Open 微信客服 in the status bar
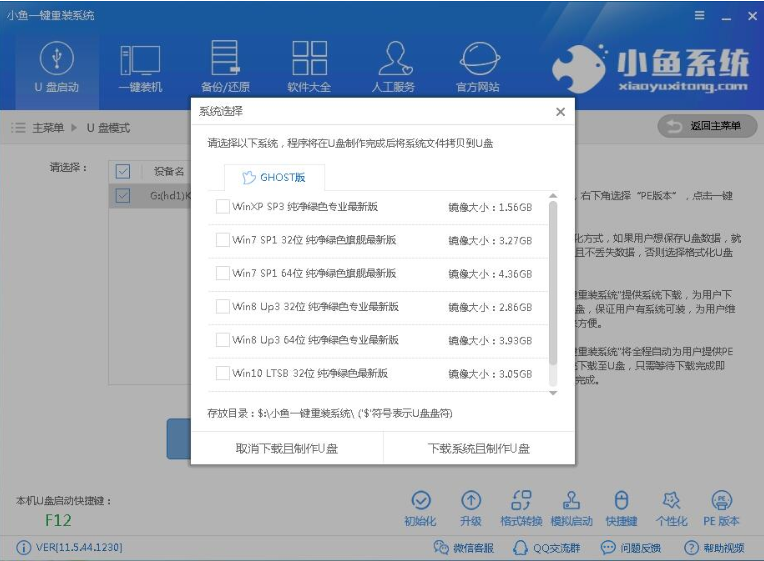 [x=463, y=548]
